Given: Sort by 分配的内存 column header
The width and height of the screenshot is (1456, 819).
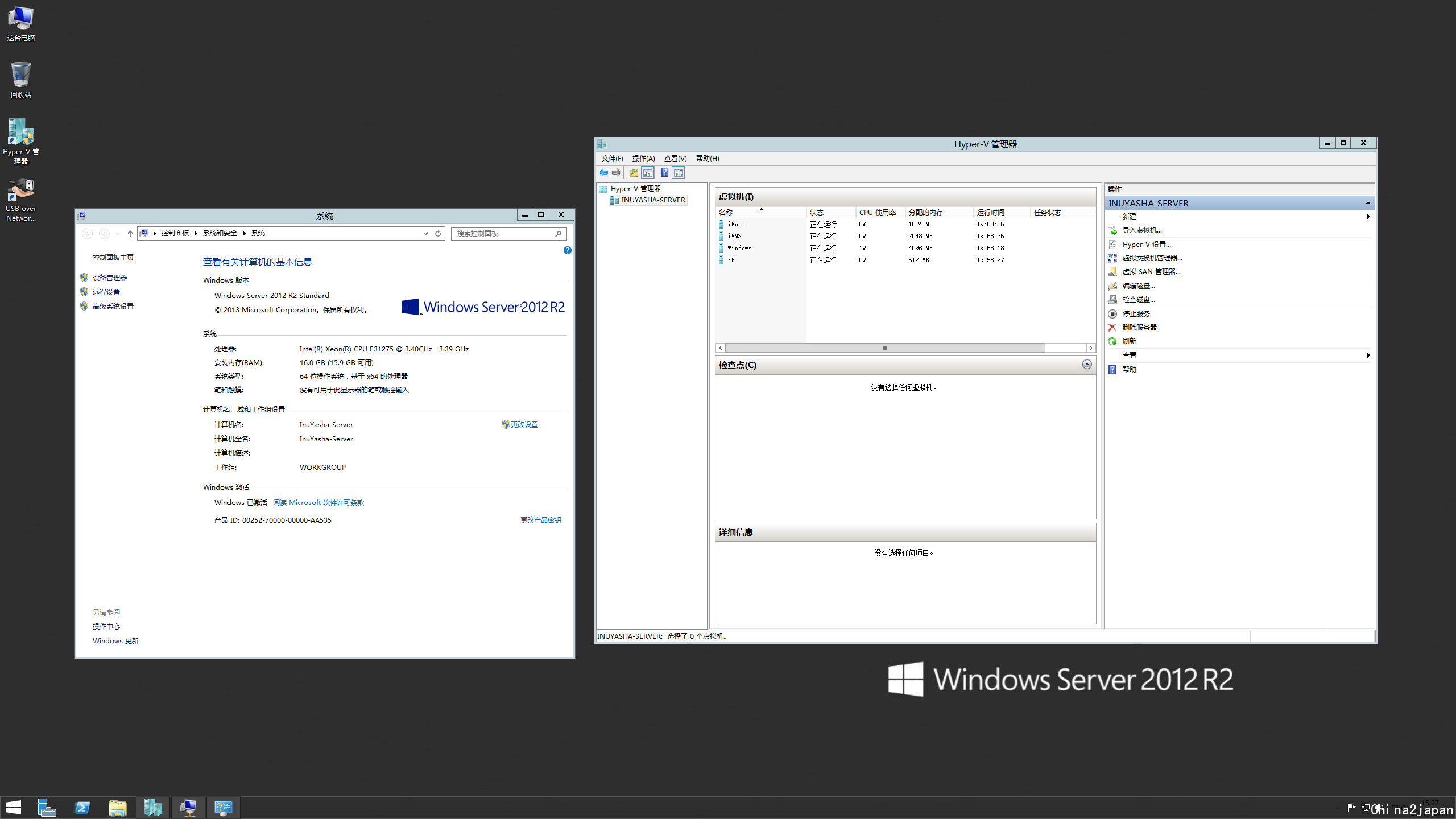Looking at the screenshot, I should [939, 212].
